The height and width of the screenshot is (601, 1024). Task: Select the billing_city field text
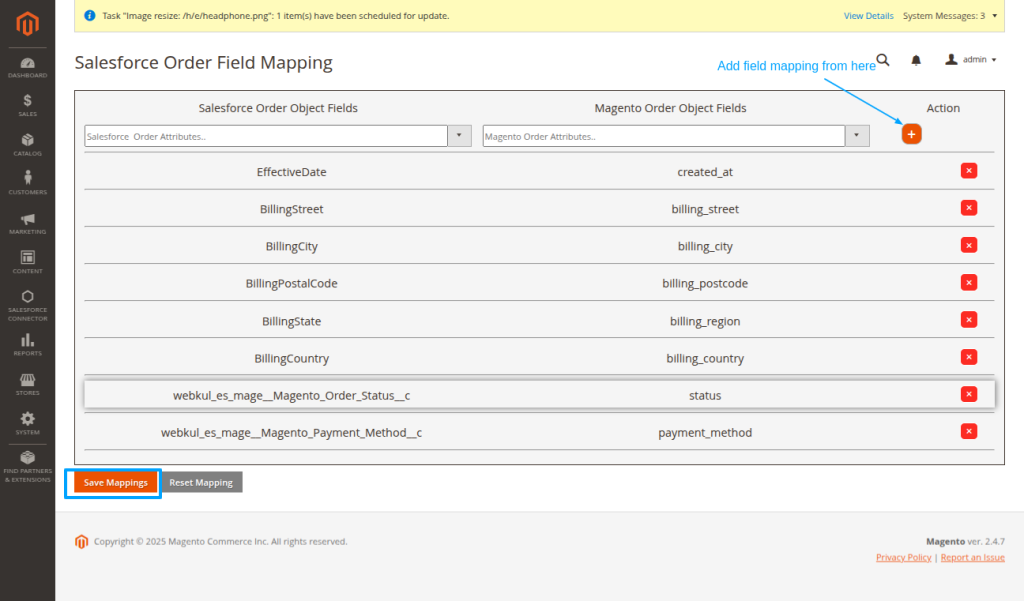pyautogui.click(x=705, y=246)
